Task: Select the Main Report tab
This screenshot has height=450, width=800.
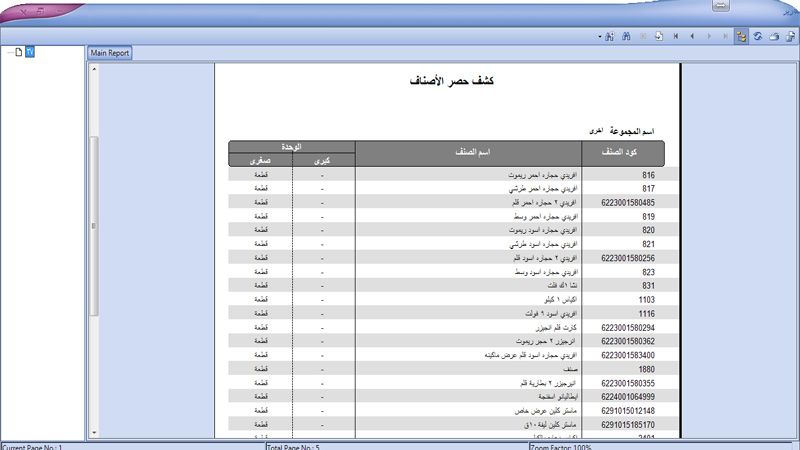Action: [x=110, y=53]
